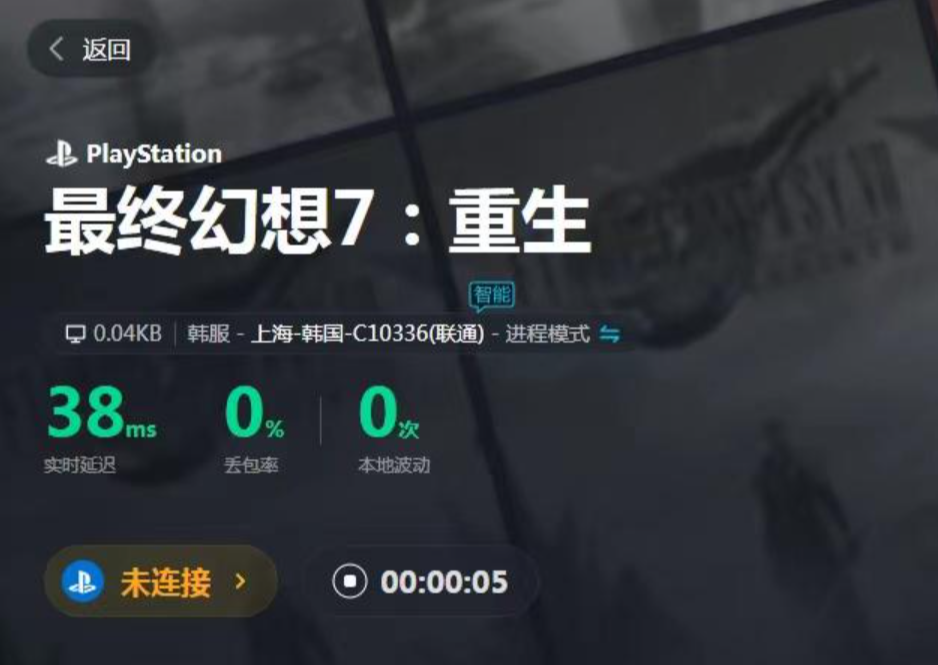
Task: Click the back chevron arrow icon
Action: coord(56,49)
